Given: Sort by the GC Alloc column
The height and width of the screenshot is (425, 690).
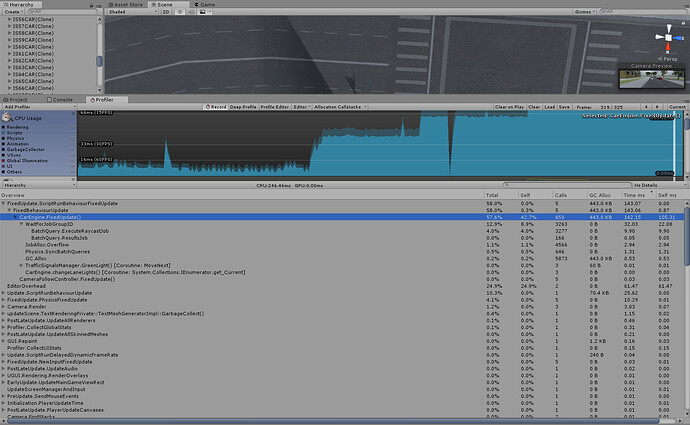Looking at the screenshot, I should (x=604, y=195).
